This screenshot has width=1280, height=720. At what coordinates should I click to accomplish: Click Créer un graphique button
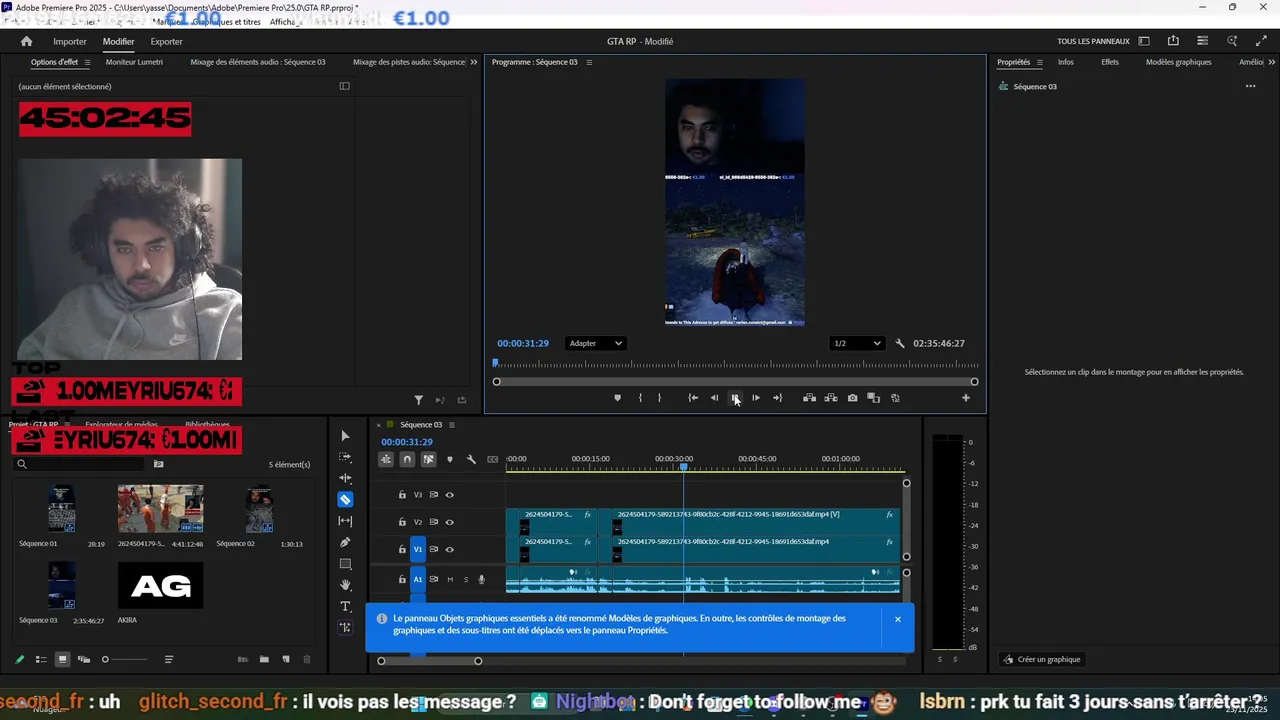[x=1042, y=659]
